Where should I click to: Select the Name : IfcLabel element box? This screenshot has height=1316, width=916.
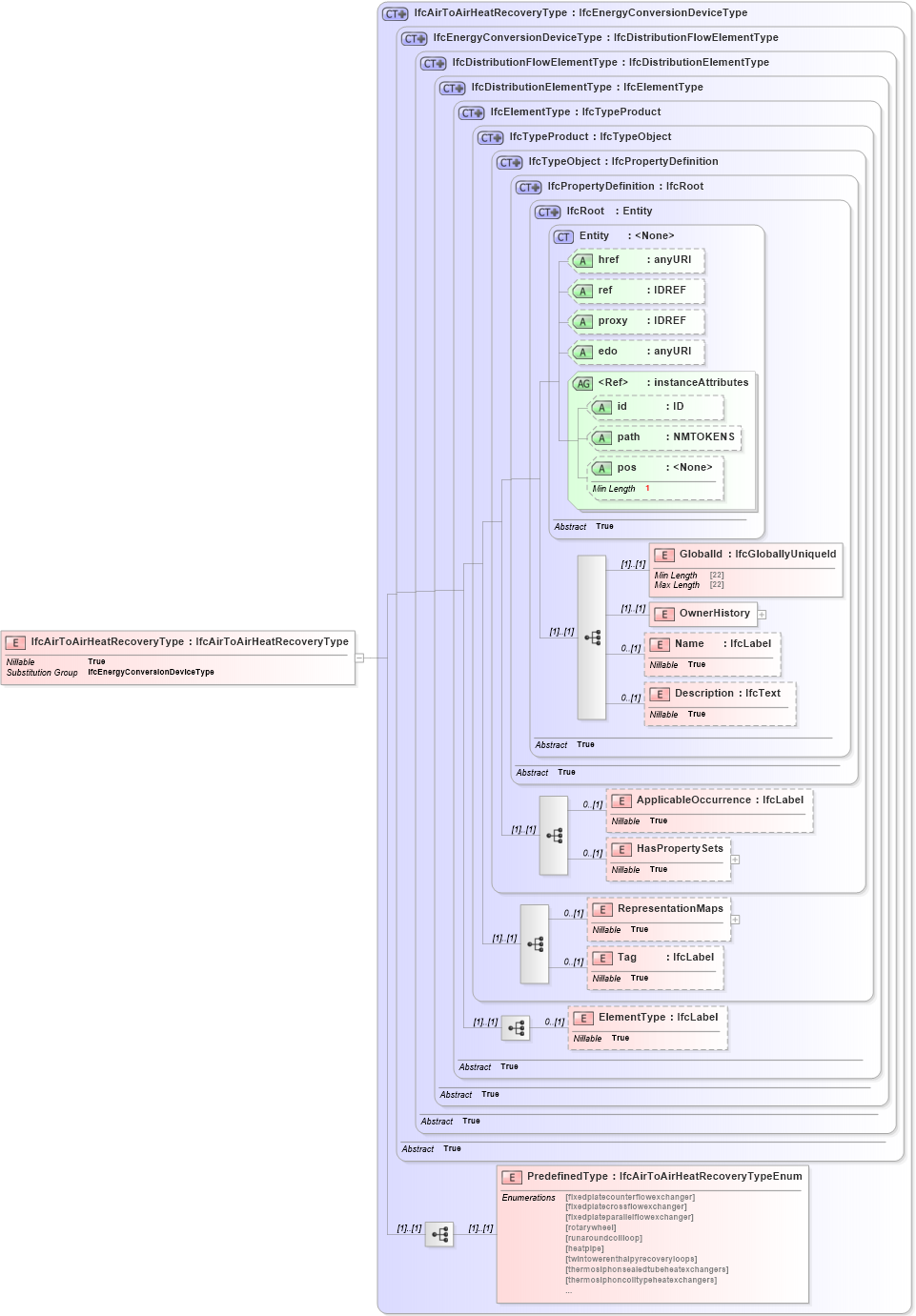711,654
